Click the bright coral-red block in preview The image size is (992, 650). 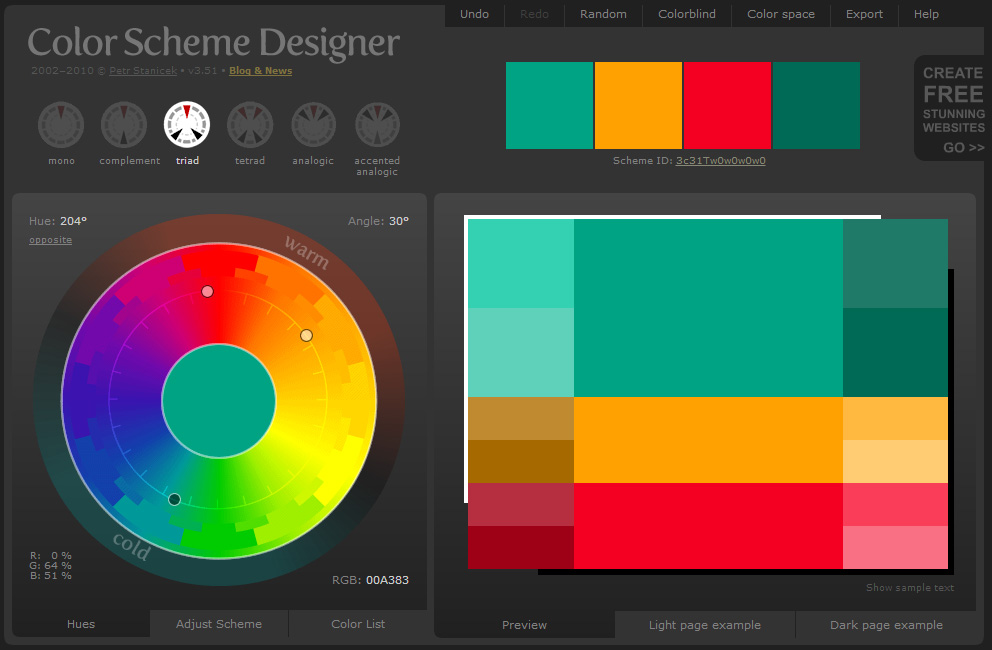coord(895,504)
